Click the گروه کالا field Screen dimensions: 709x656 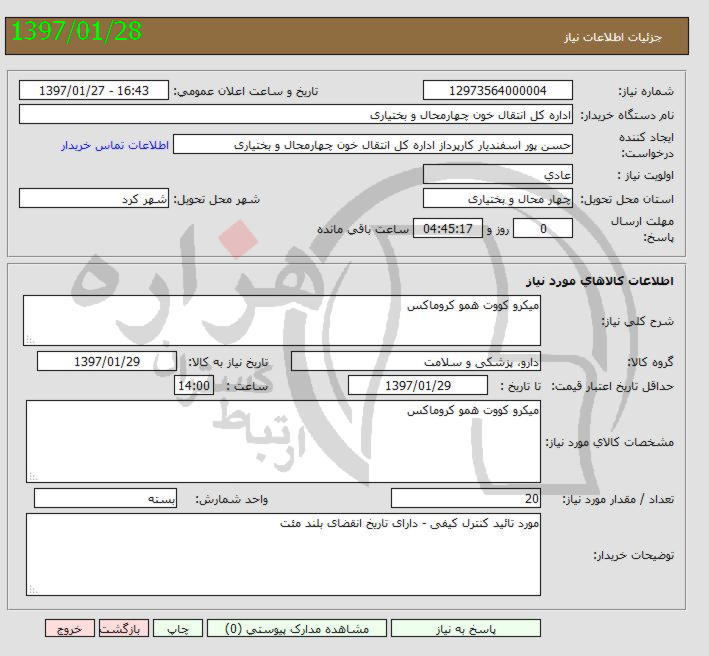click(416, 362)
